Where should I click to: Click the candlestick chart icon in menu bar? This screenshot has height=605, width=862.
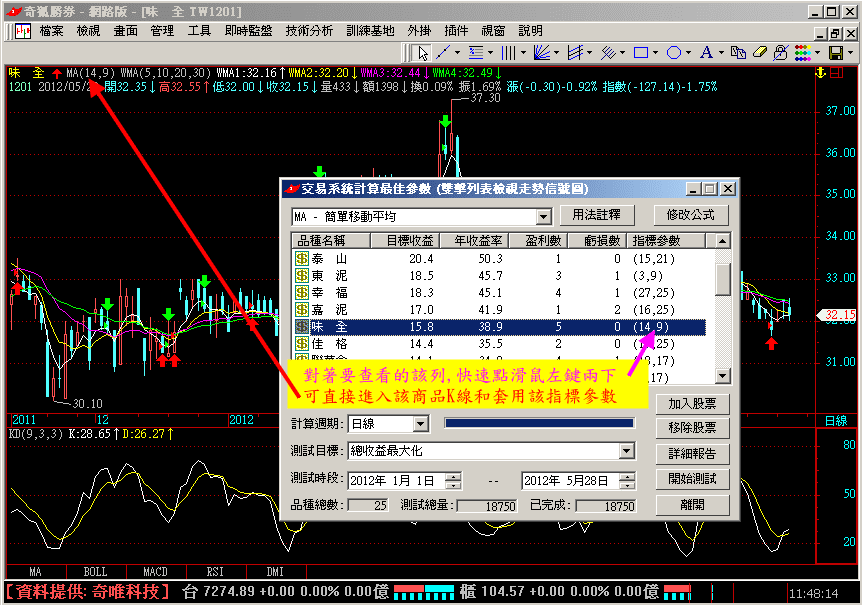point(23,31)
